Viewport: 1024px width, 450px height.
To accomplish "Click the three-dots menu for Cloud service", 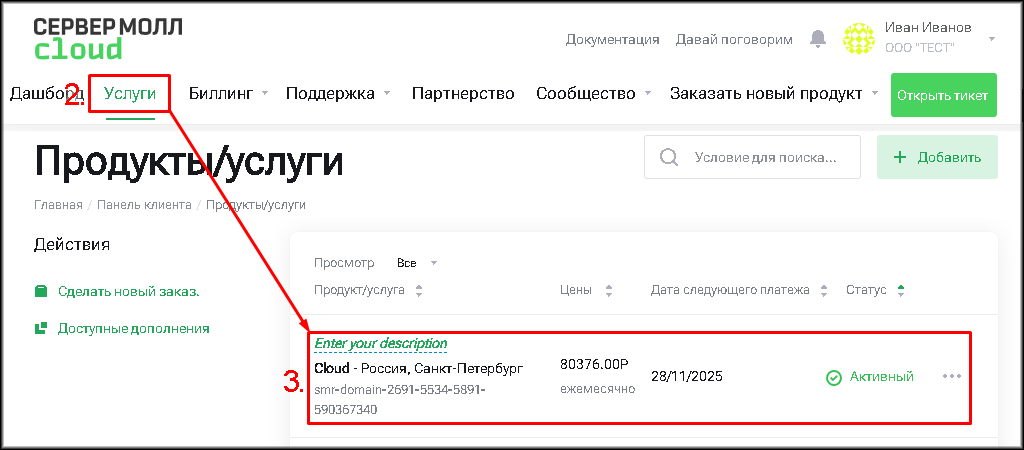I will point(951,376).
